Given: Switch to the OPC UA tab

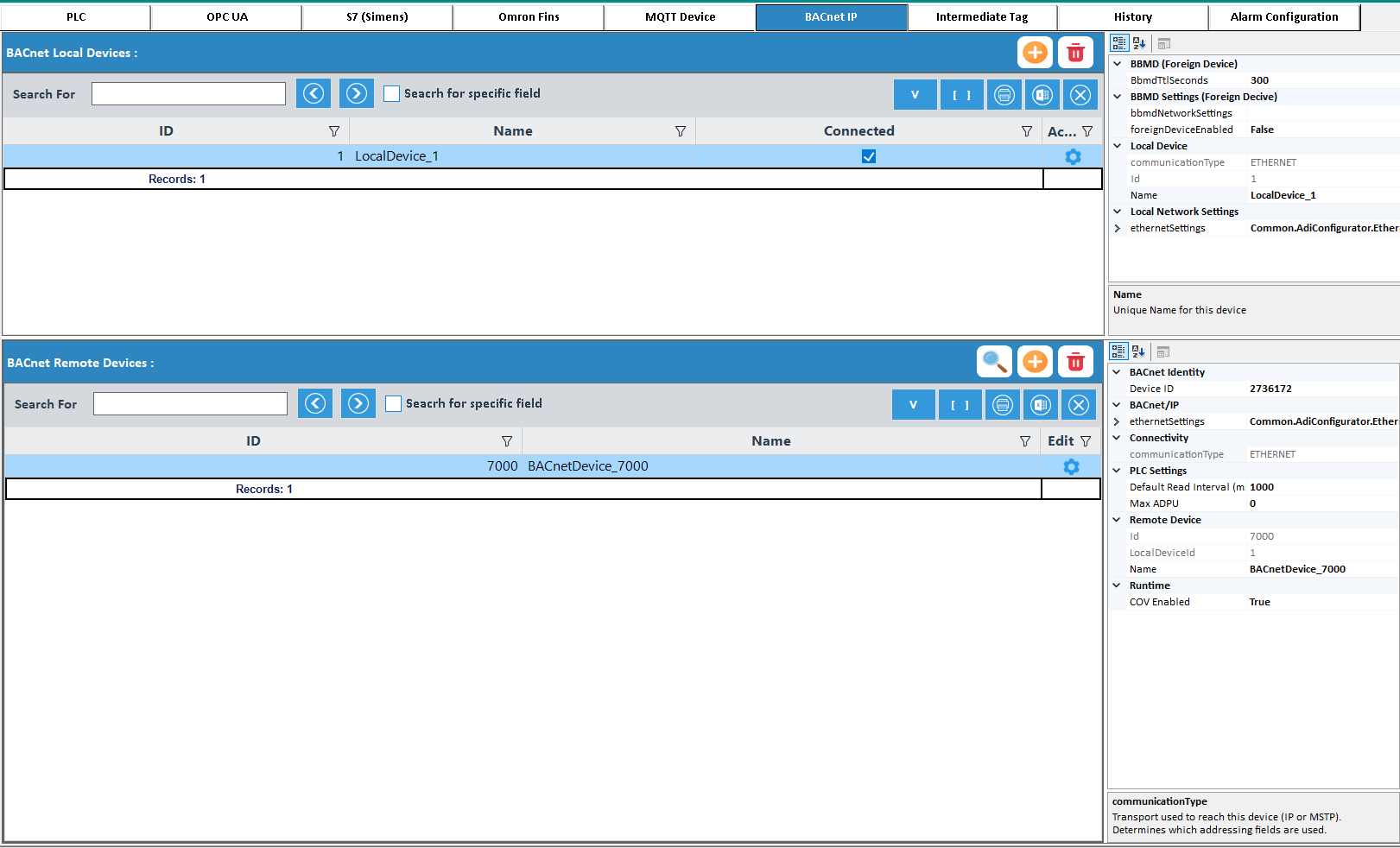Looking at the screenshot, I should click(226, 17).
